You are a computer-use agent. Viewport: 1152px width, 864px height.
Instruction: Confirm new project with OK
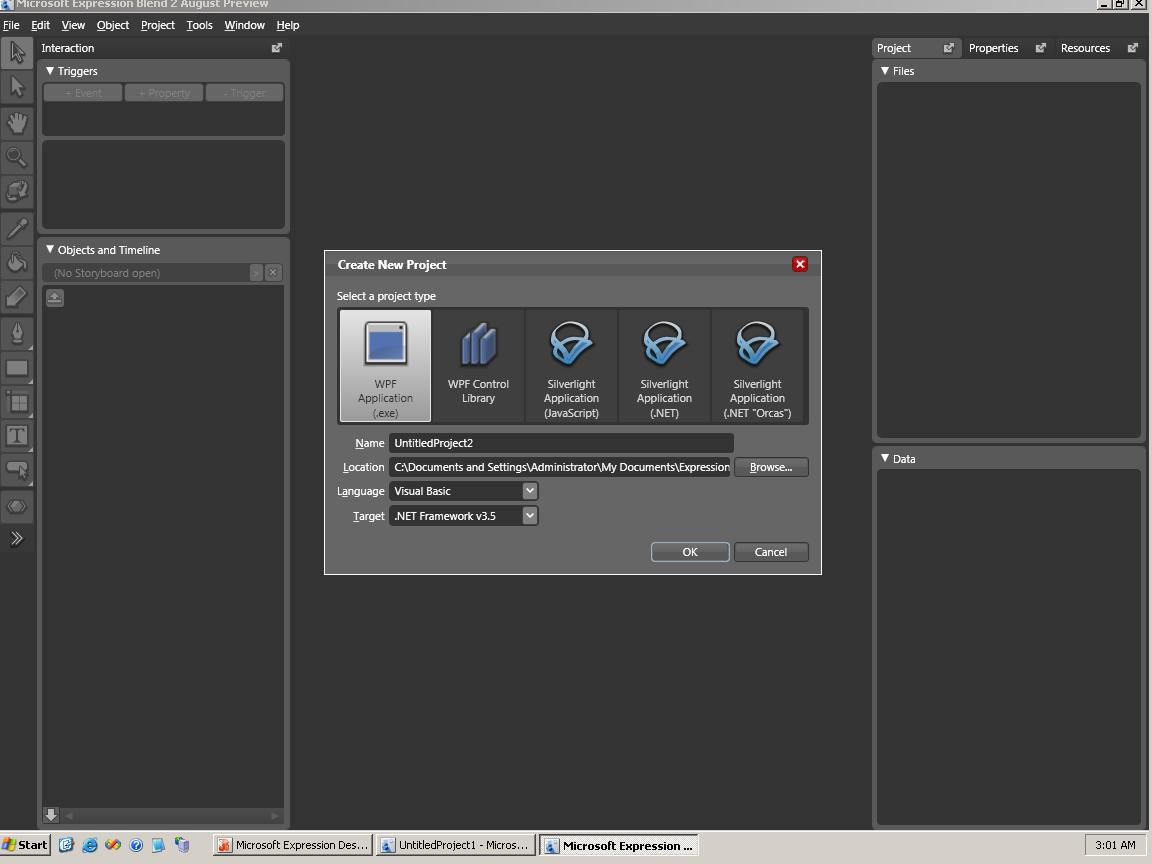(690, 552)
